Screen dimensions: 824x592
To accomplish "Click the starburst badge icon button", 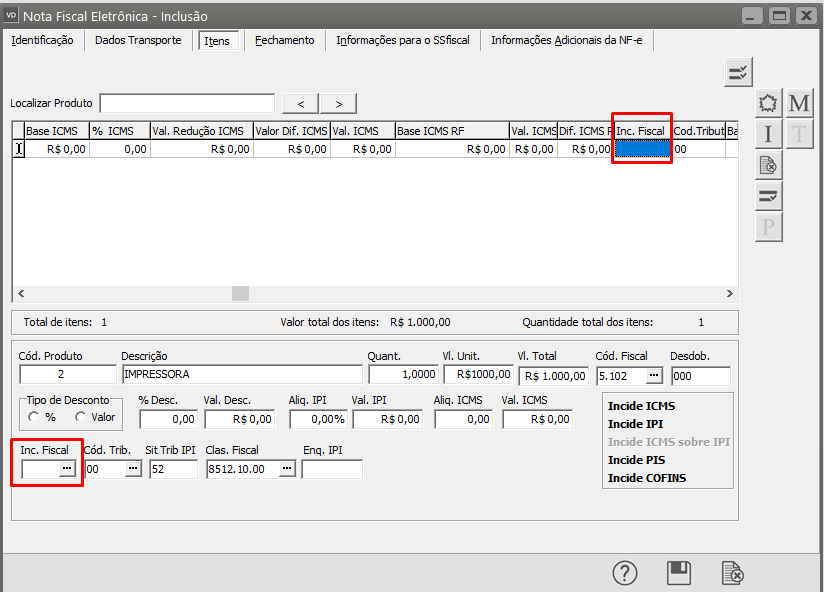I will point(768,103).
